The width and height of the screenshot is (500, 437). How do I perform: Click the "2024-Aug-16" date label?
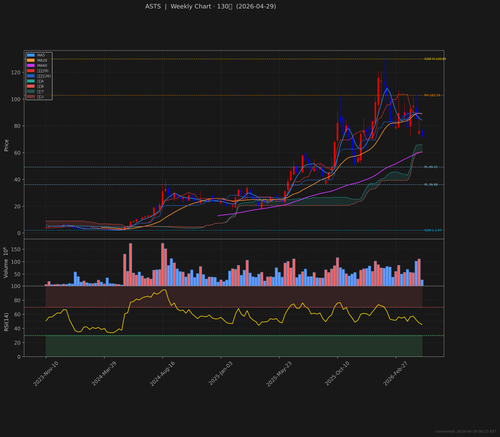[162, 374]
